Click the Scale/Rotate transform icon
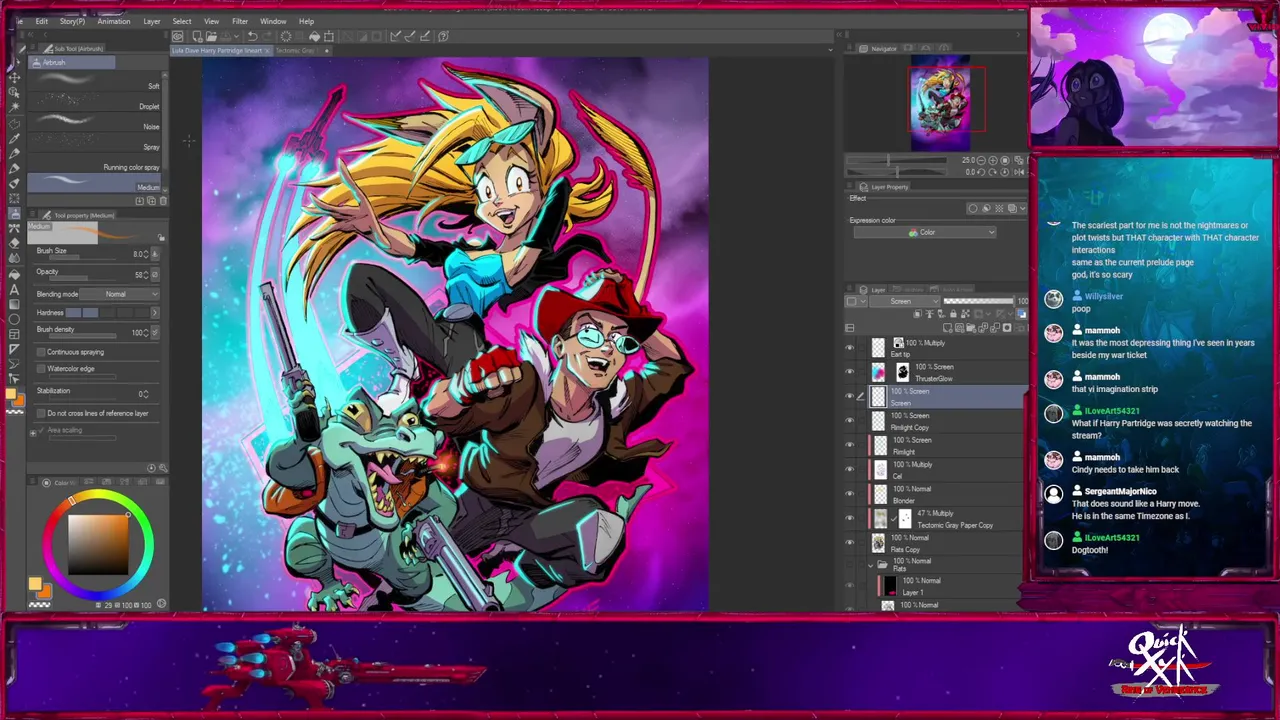 (x=329, y=36)
